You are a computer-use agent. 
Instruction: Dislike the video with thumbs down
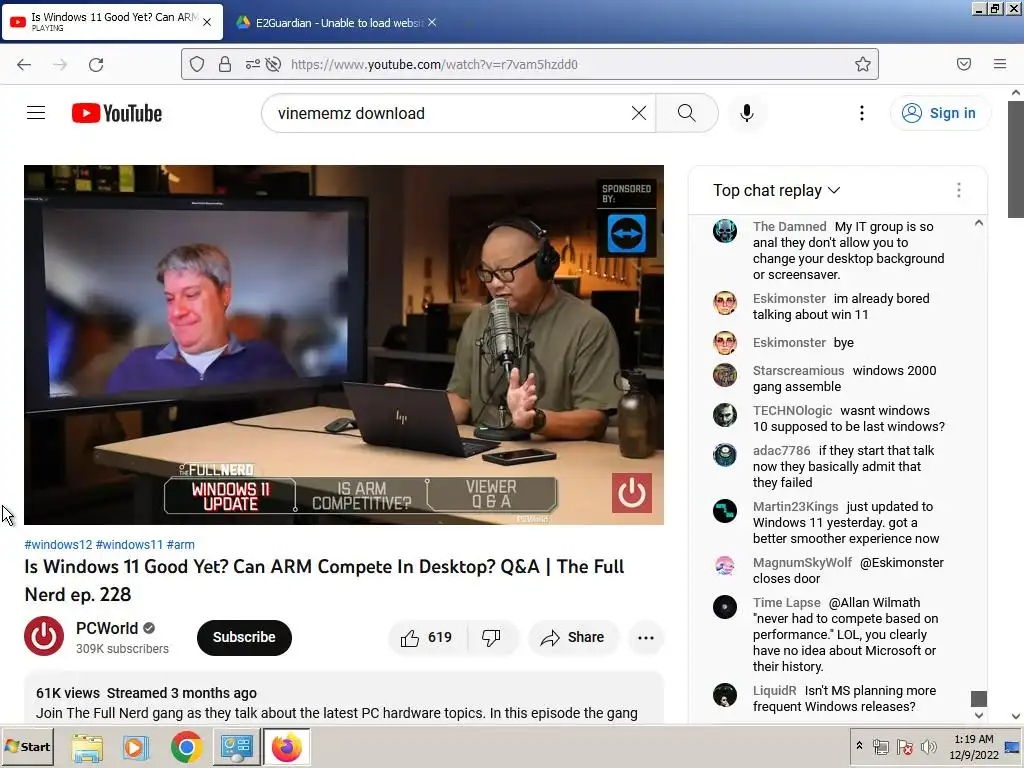click(x=492, y=637)
